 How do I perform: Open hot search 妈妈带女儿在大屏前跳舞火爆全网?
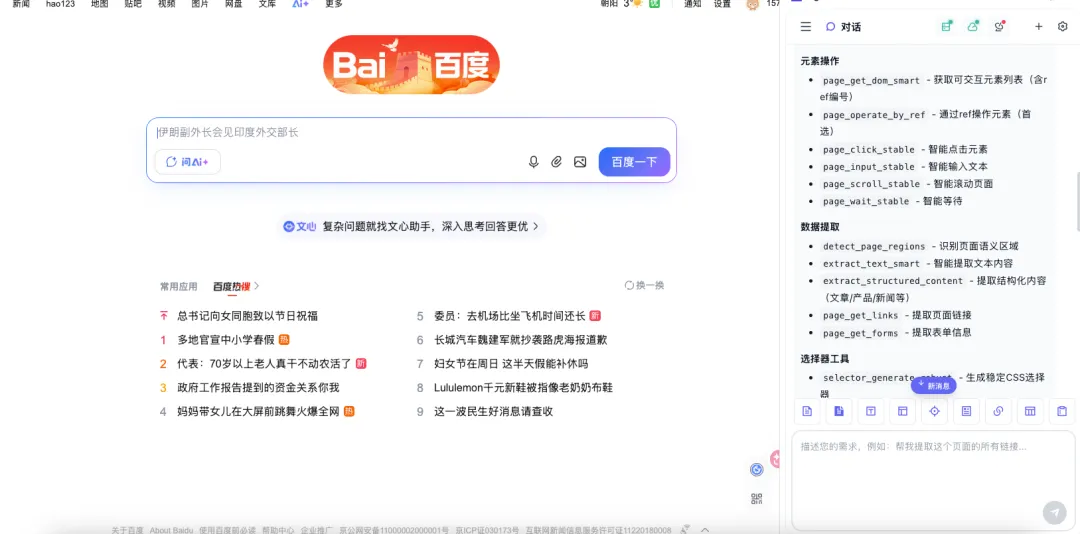258,411
